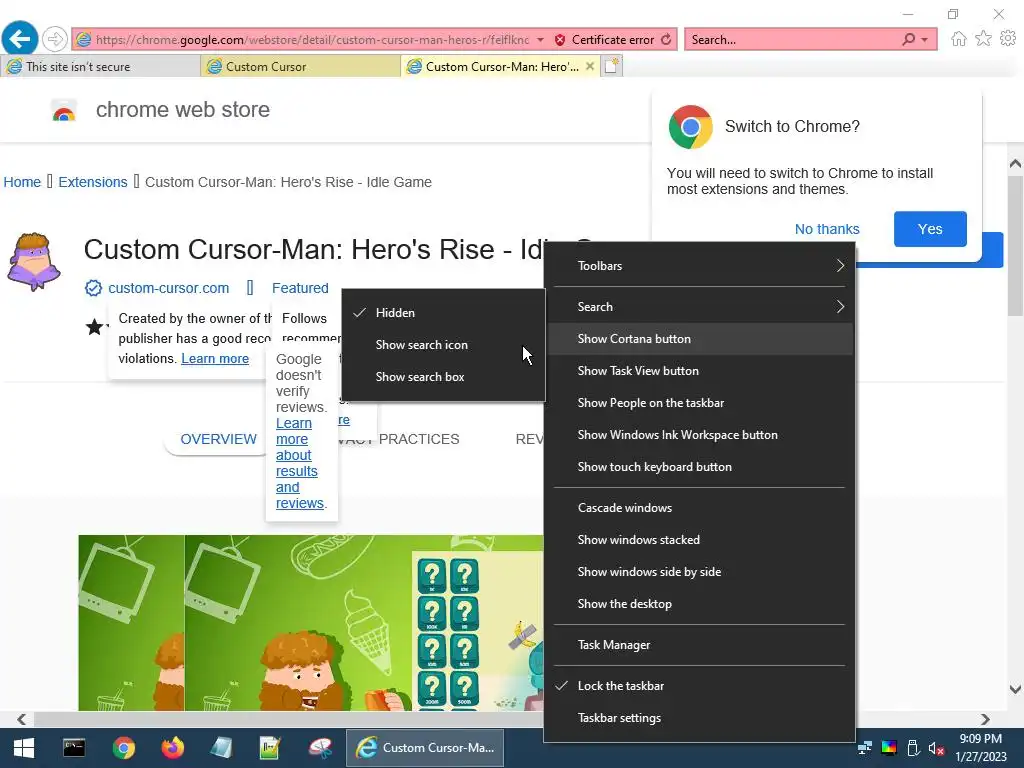Open the search provider dropdown arrow
This screenshot has width=1024, height=768.
[x=924, y=40]
